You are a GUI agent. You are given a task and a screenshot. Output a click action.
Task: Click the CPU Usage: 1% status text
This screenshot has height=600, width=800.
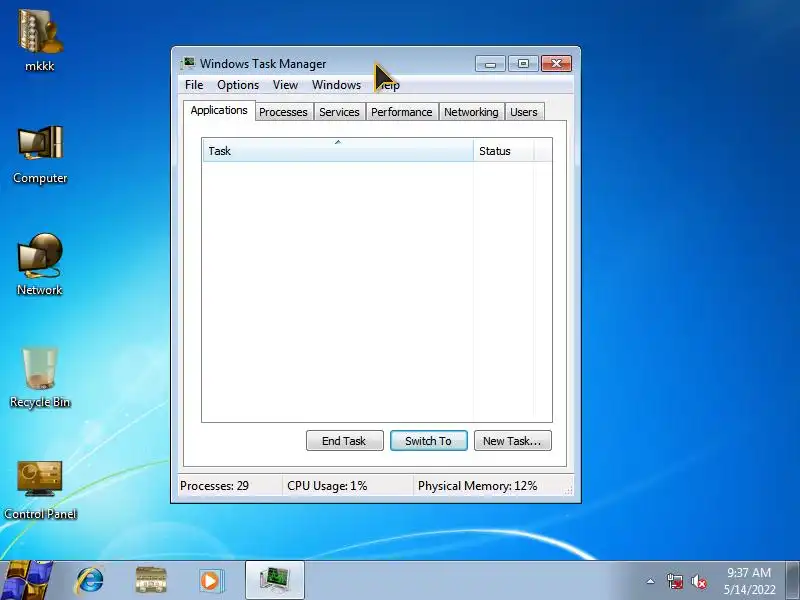(x=327, y=486)
